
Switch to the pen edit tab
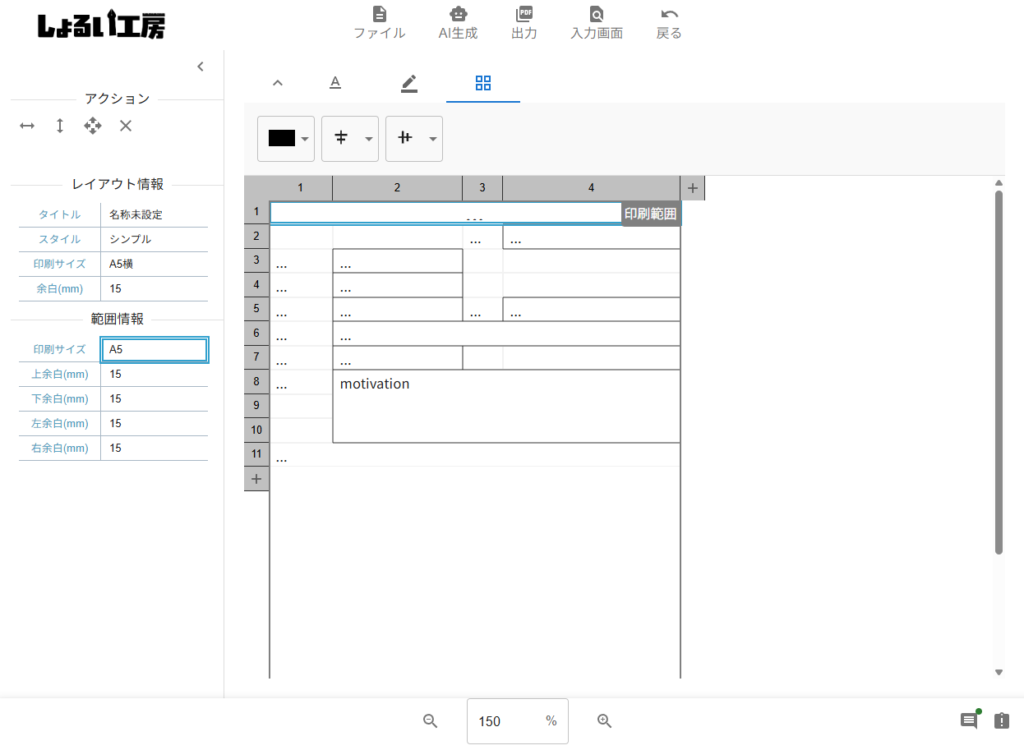click(x=409, y=83)
